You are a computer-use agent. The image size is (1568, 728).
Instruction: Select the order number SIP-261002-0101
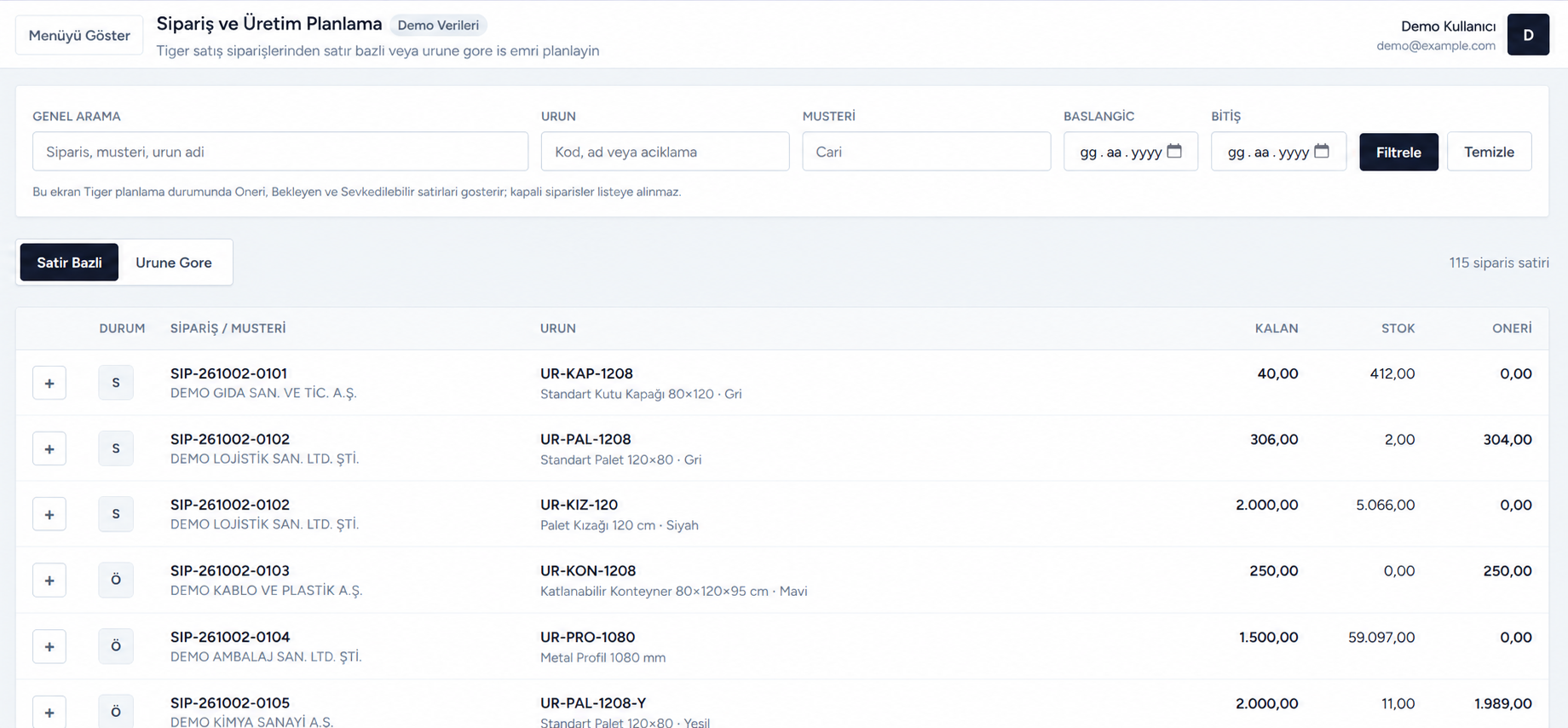pos(228,373)
